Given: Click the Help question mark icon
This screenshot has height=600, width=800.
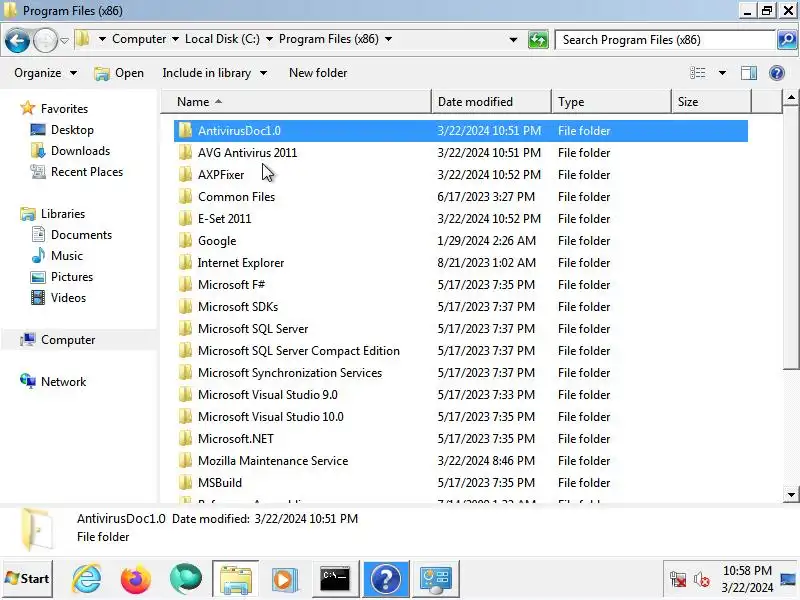Looking at the screenshot, I should point(777,73).
